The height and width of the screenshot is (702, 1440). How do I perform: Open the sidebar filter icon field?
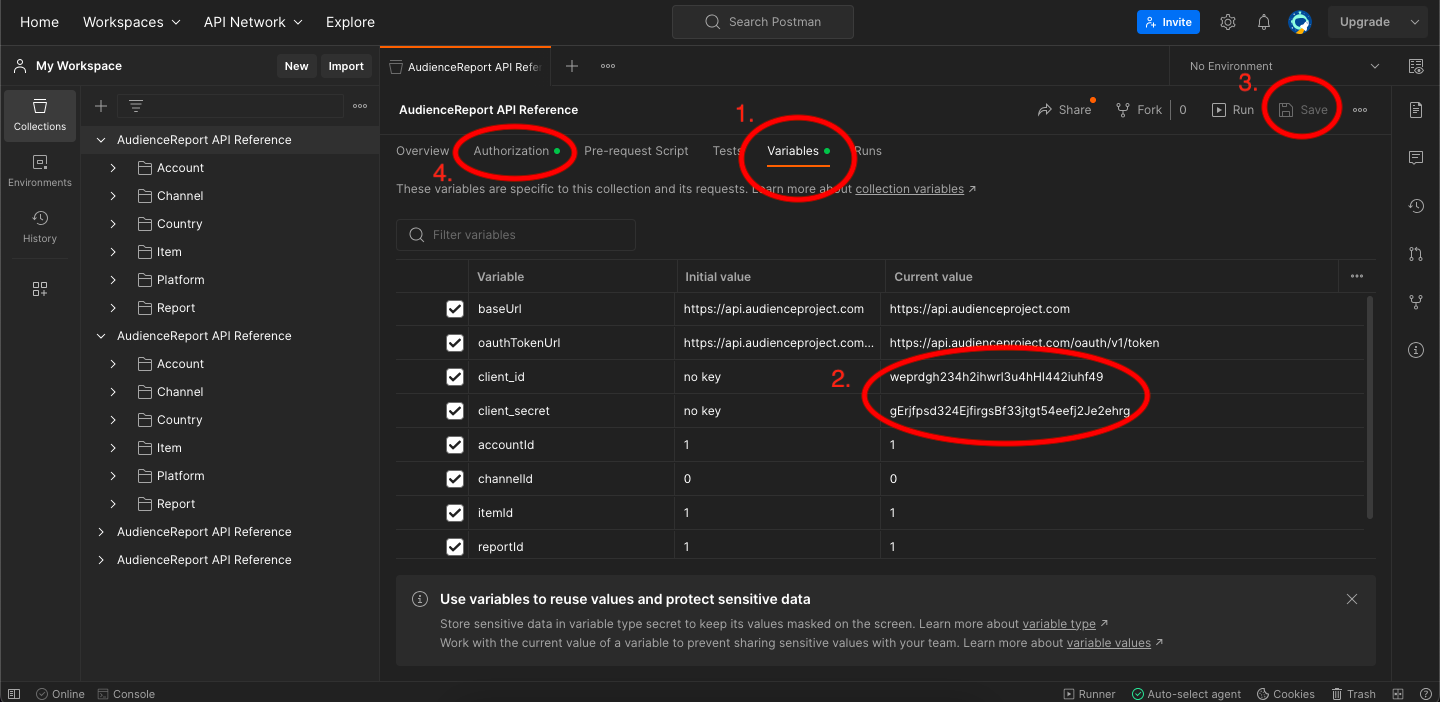[x=230, y=106]
